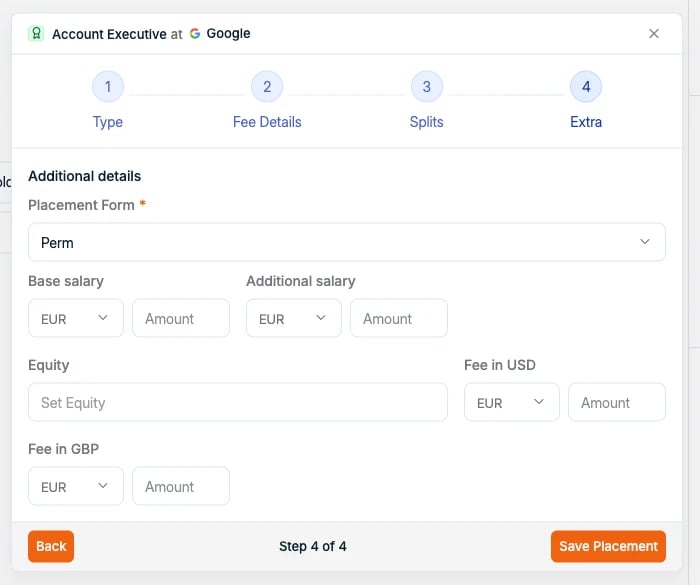Switch to the Splits step label
The image size is (700, 585).
[x=427, y=122]
